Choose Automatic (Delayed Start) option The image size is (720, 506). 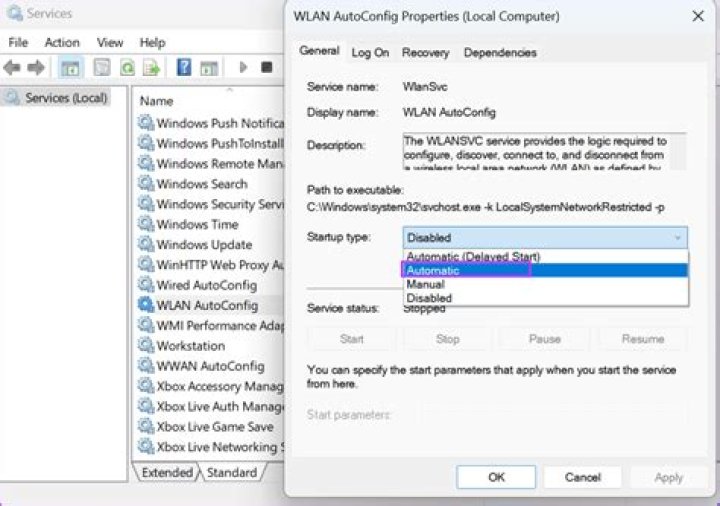tap(466, 257)
